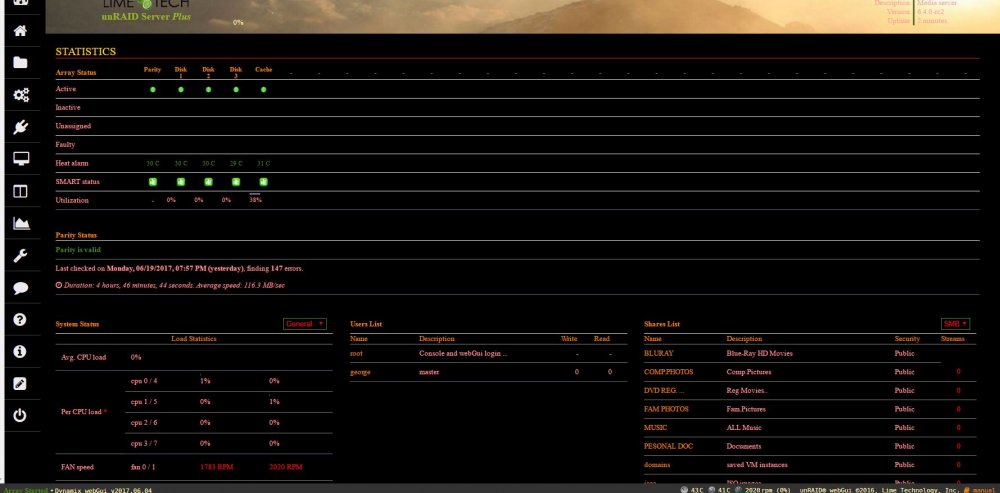Open the FAM PHOTOS share

666,409
